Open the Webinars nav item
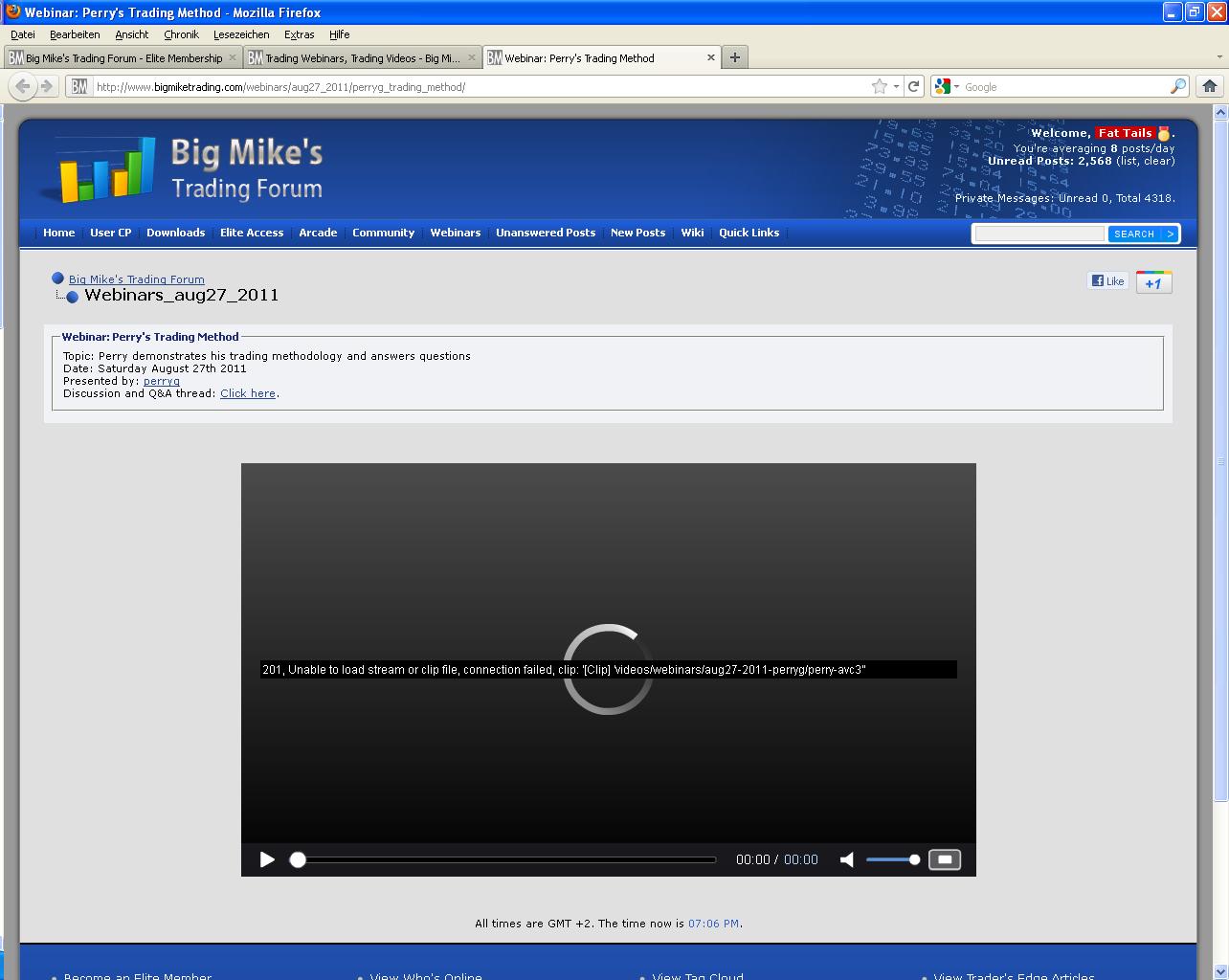The width and height of the screenshot is (1229, 980). click(456, 233)
